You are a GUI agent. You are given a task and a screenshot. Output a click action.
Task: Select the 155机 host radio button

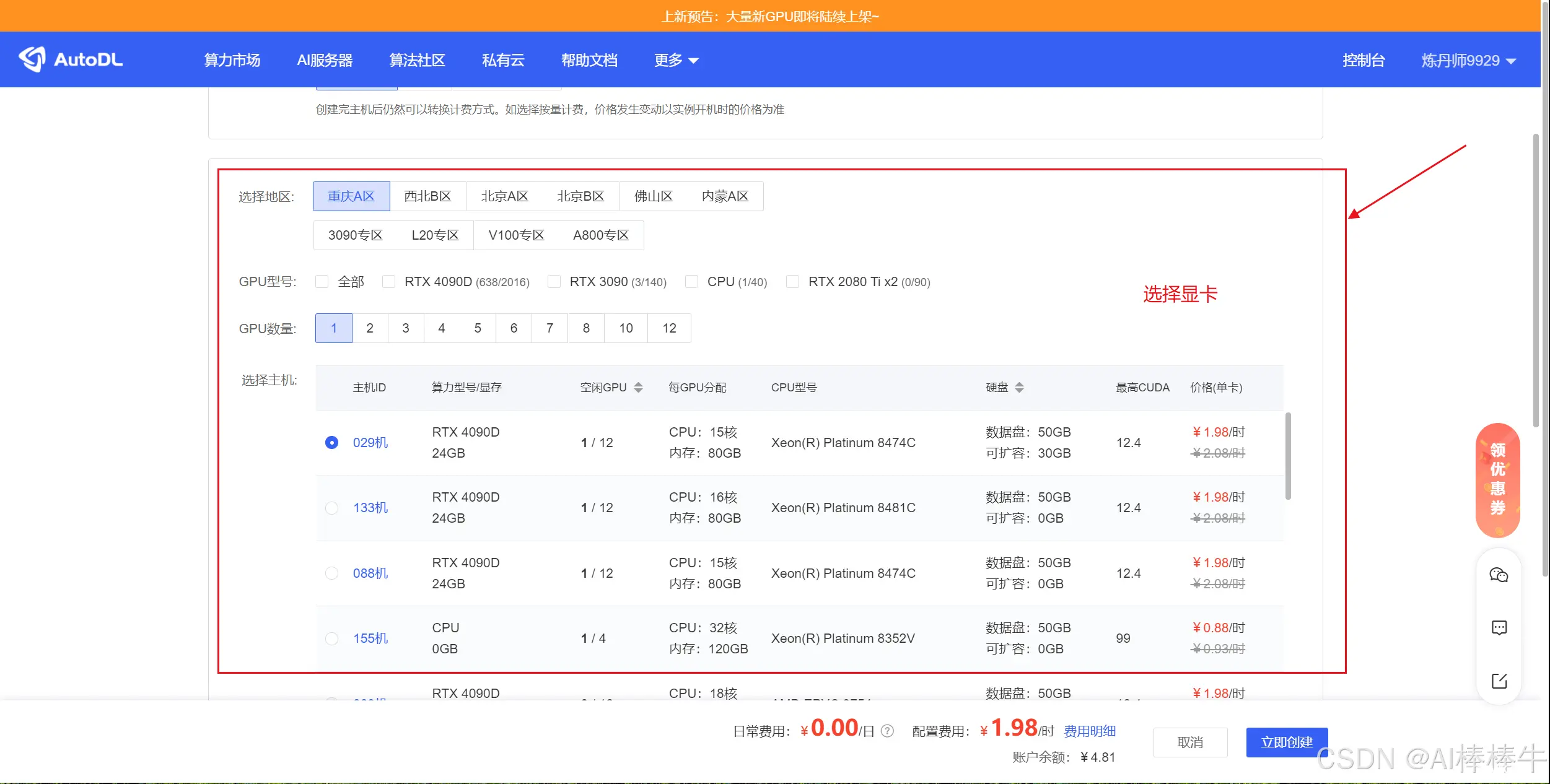point(331,638)
